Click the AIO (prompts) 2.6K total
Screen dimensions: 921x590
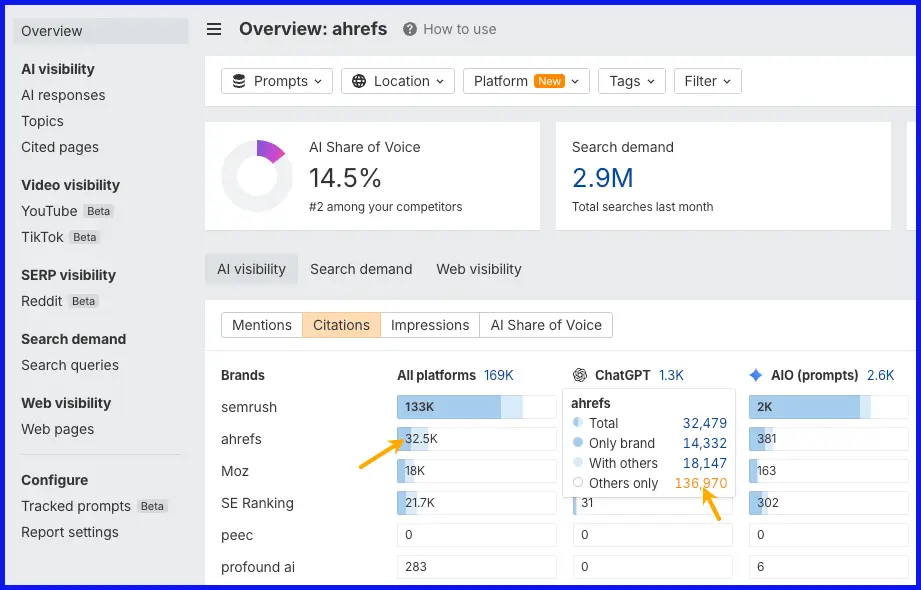click(880, 375)
